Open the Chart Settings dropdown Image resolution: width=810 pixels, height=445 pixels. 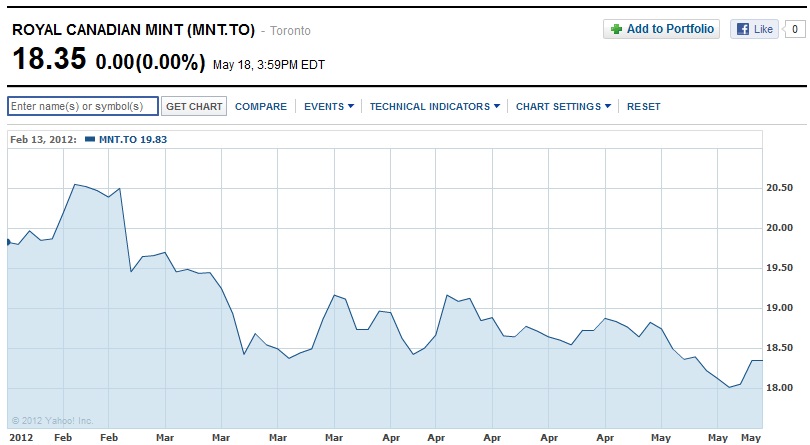pyautogui.click(x=563, y=106)
